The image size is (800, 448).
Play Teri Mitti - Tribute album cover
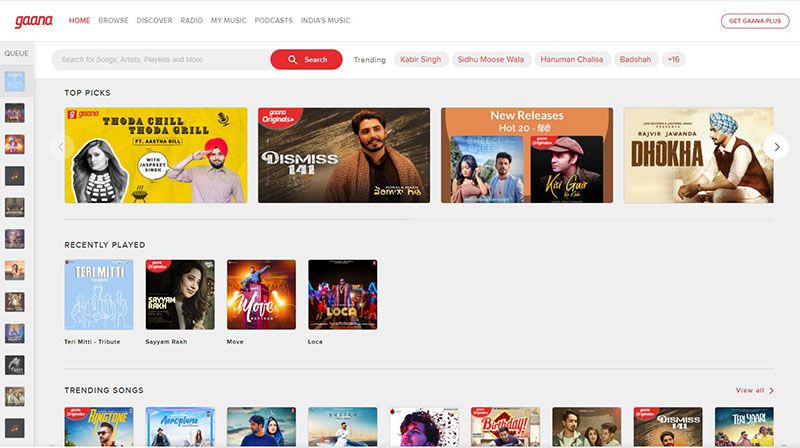tap(99, 294)
